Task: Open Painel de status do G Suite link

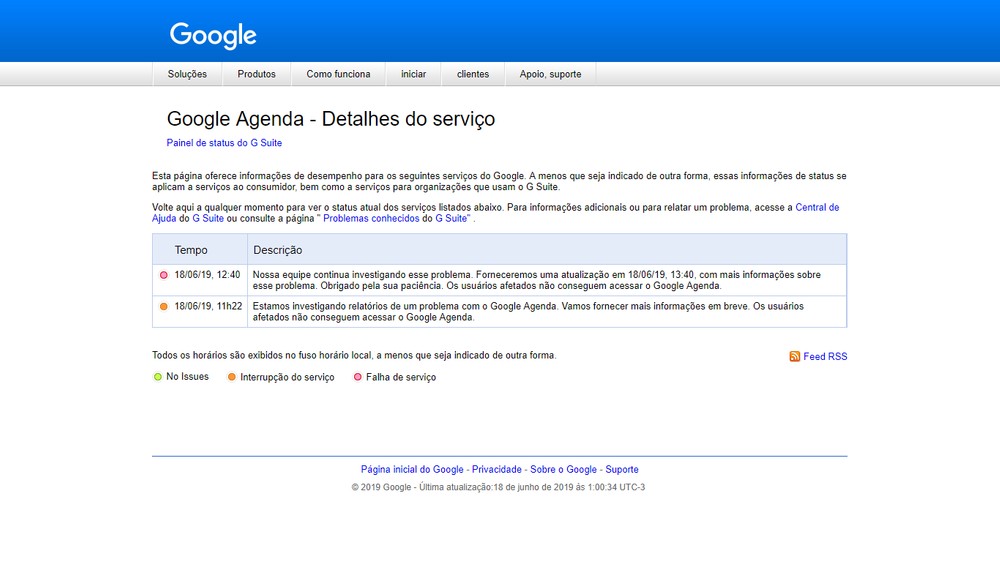Action: [224, 143]
